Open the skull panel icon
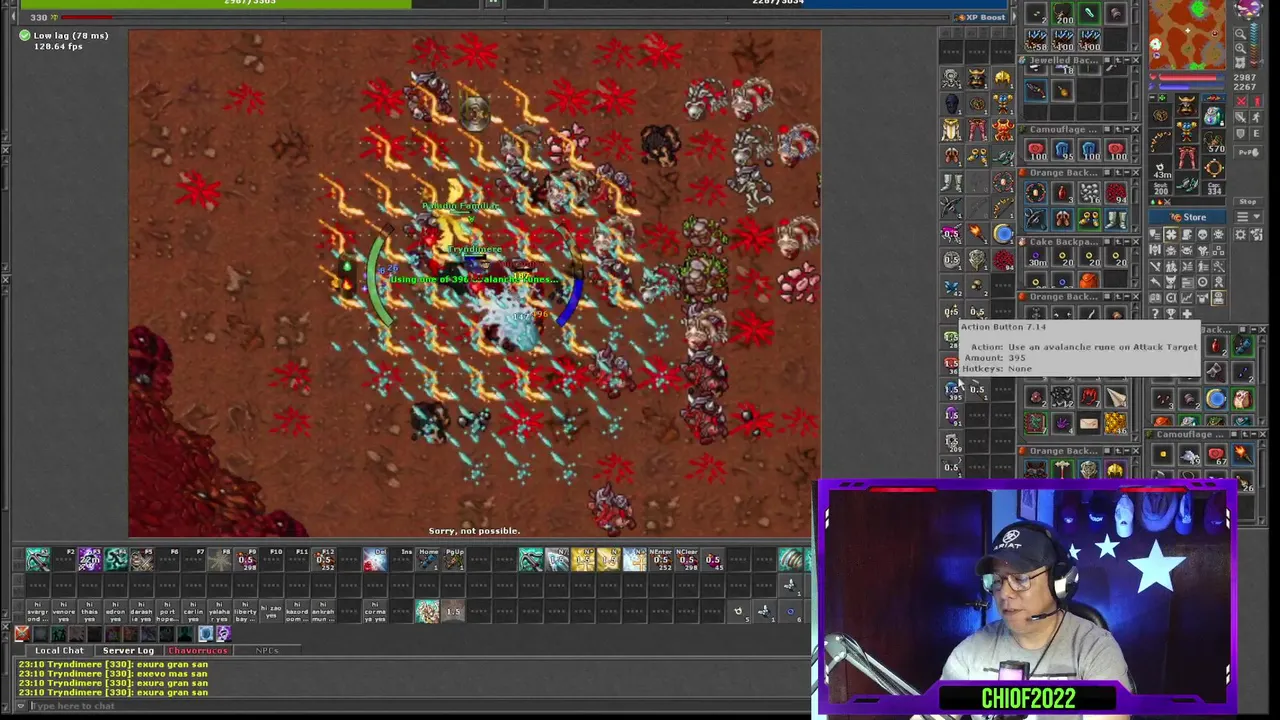Viewport: 1280px width, 720px height. [x=1202, y=234]
